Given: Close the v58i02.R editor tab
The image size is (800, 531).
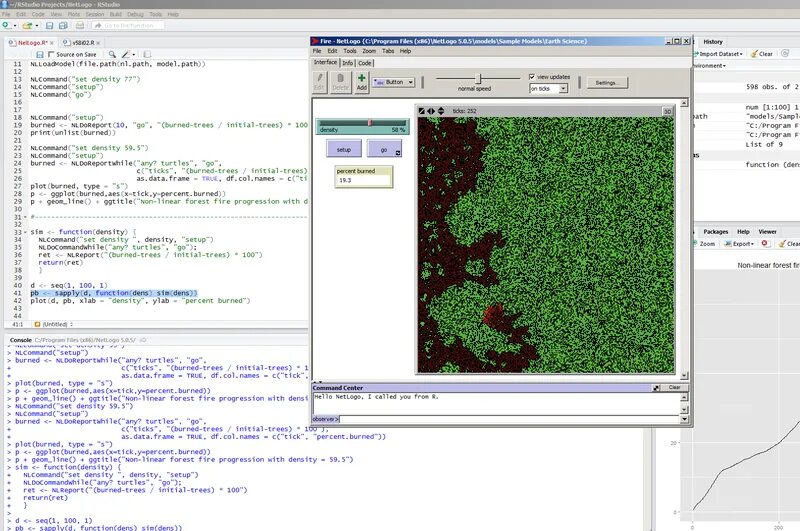Looking at the screenshot, I should 98,43.
